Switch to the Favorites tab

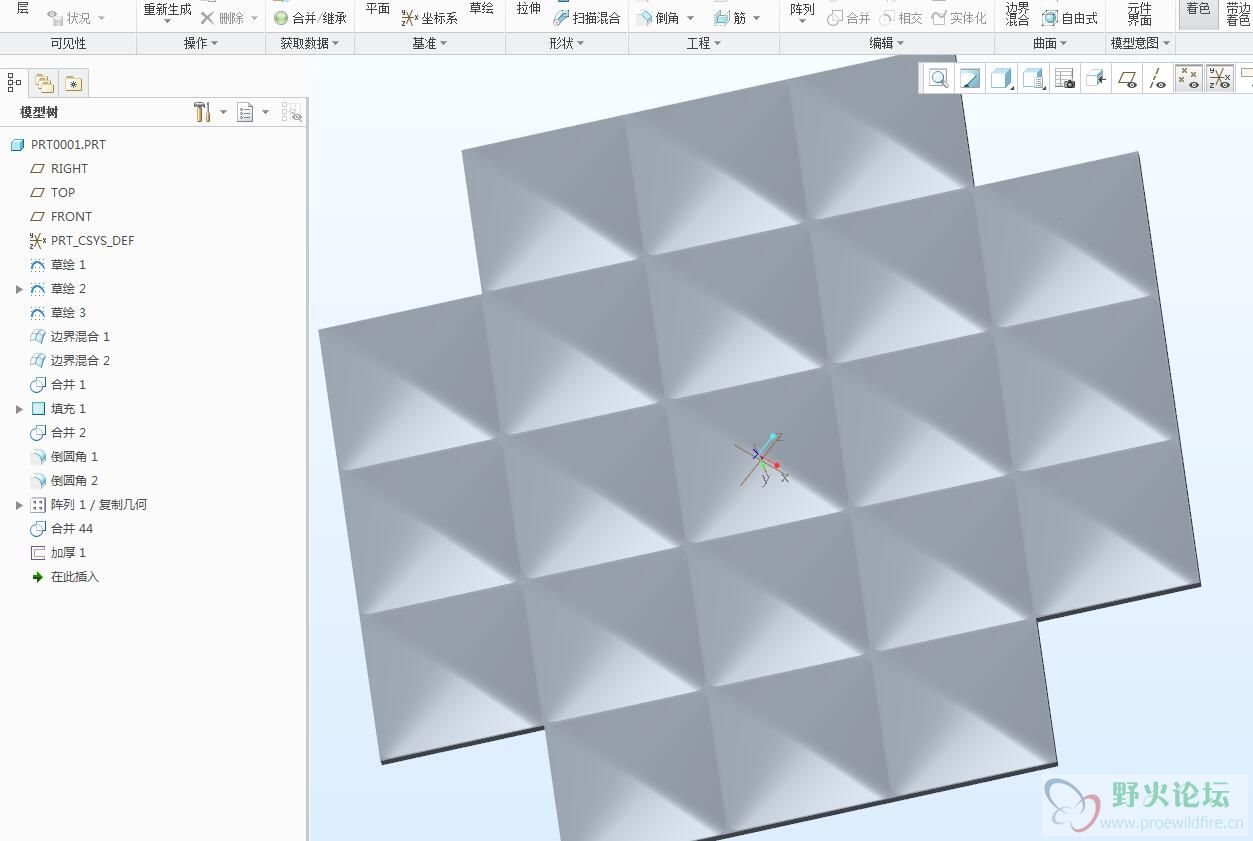(x=74, y=84)
